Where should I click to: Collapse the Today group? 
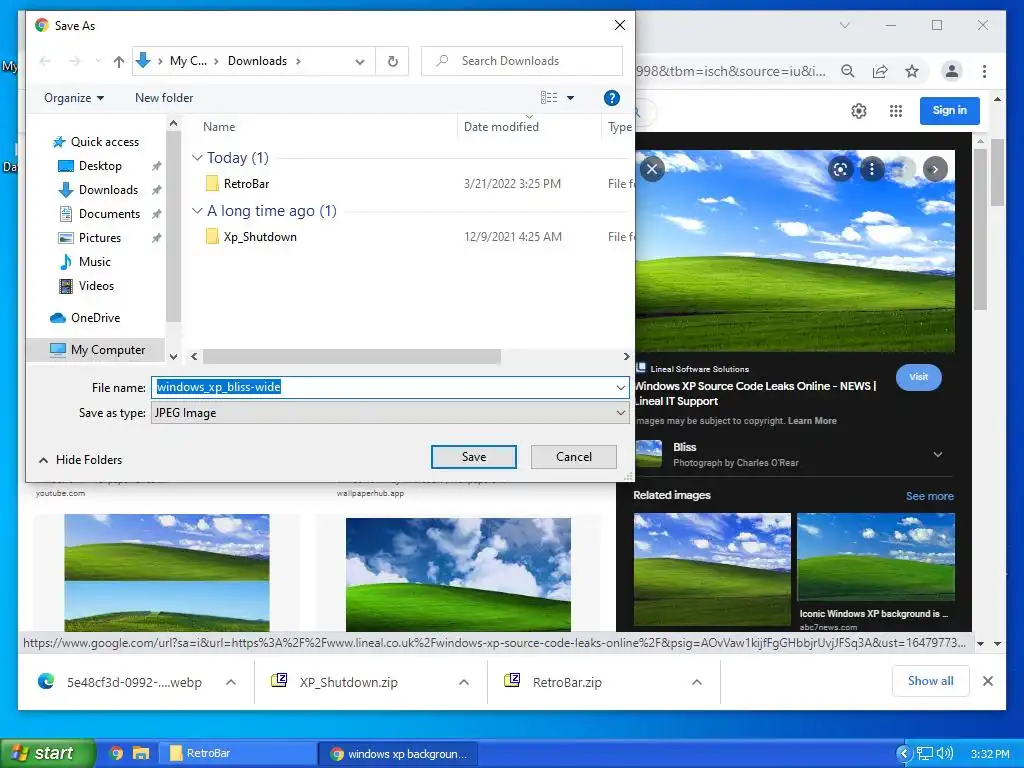[197, 157]
